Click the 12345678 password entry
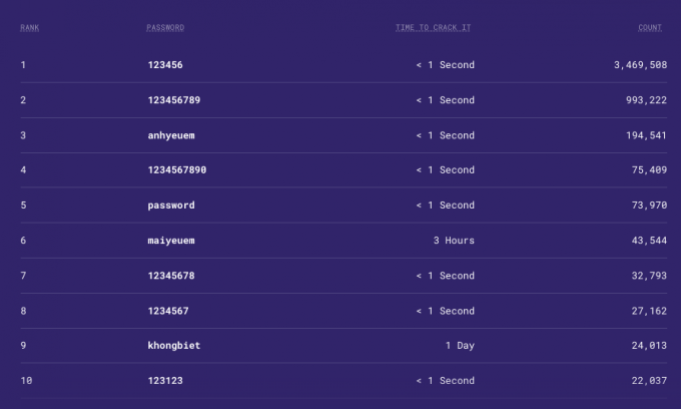 [171, 276]
